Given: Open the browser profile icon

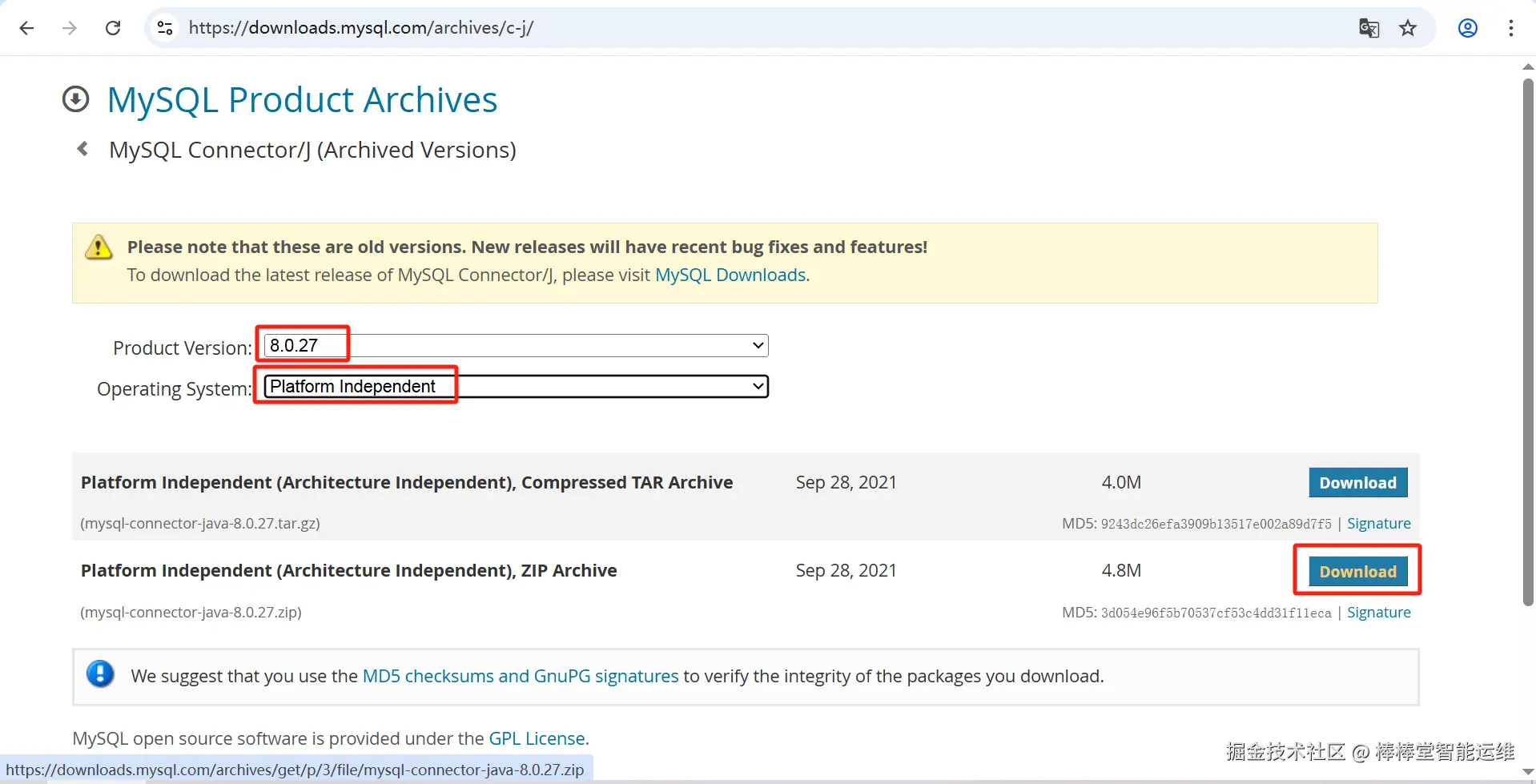Looking at the screenshot, I should [x=1467, y=28].
